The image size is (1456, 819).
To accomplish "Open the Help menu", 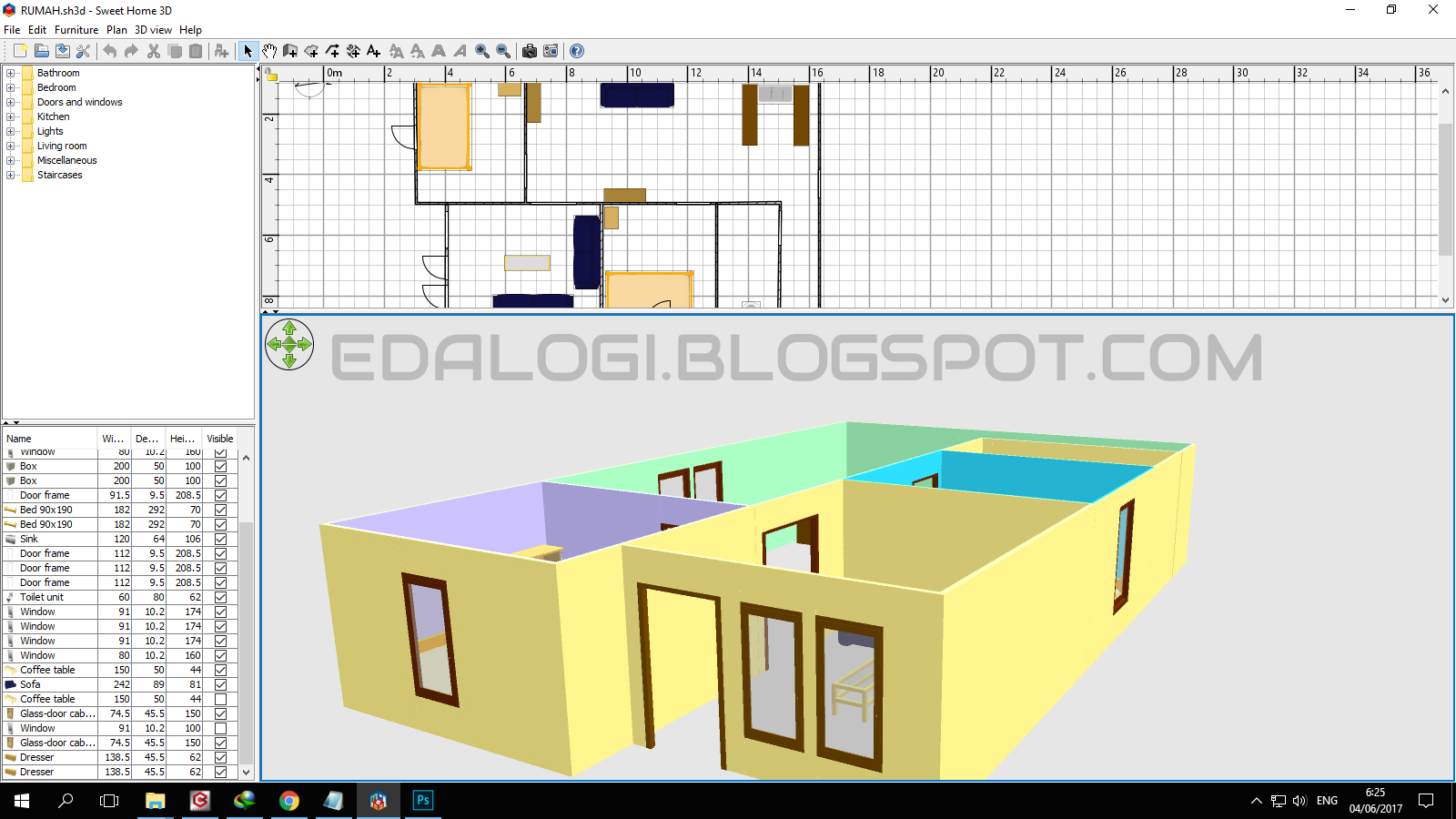I will (190, 30).
